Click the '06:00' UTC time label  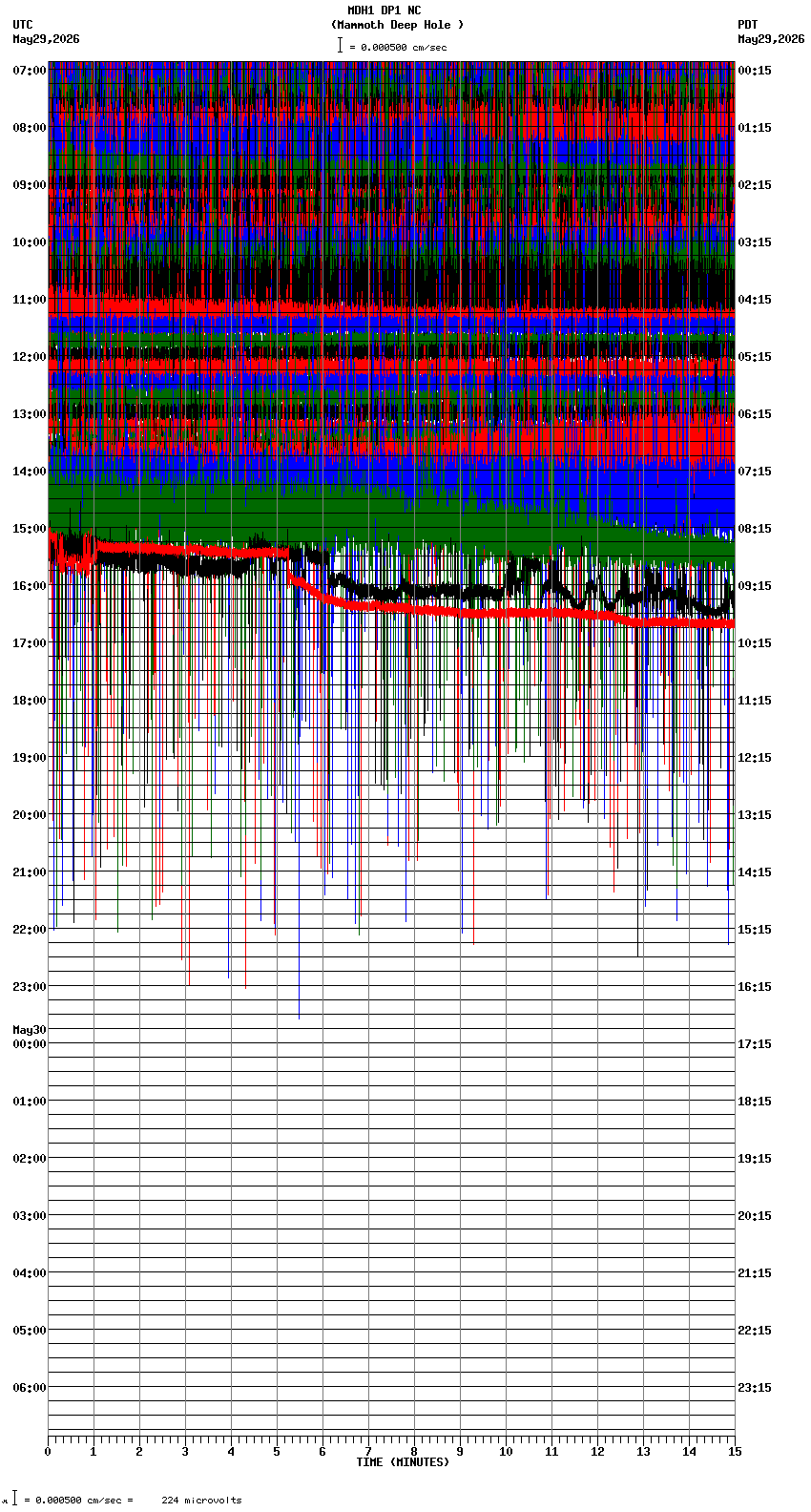tap(30, 1388)
